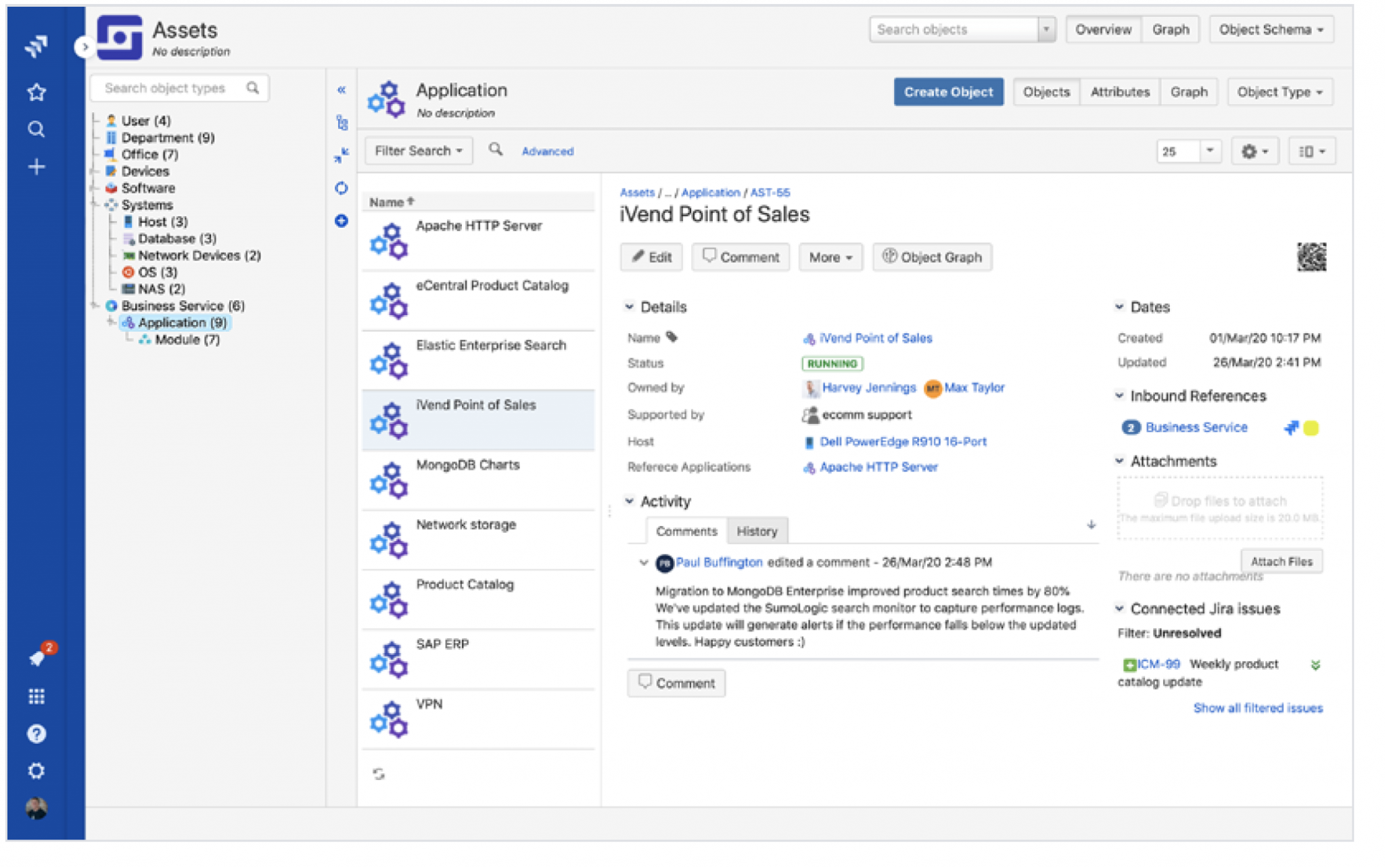The height and width of the screenshot is (868, 1385).
Task: Switch to the History tab
Action: (757, 531)
